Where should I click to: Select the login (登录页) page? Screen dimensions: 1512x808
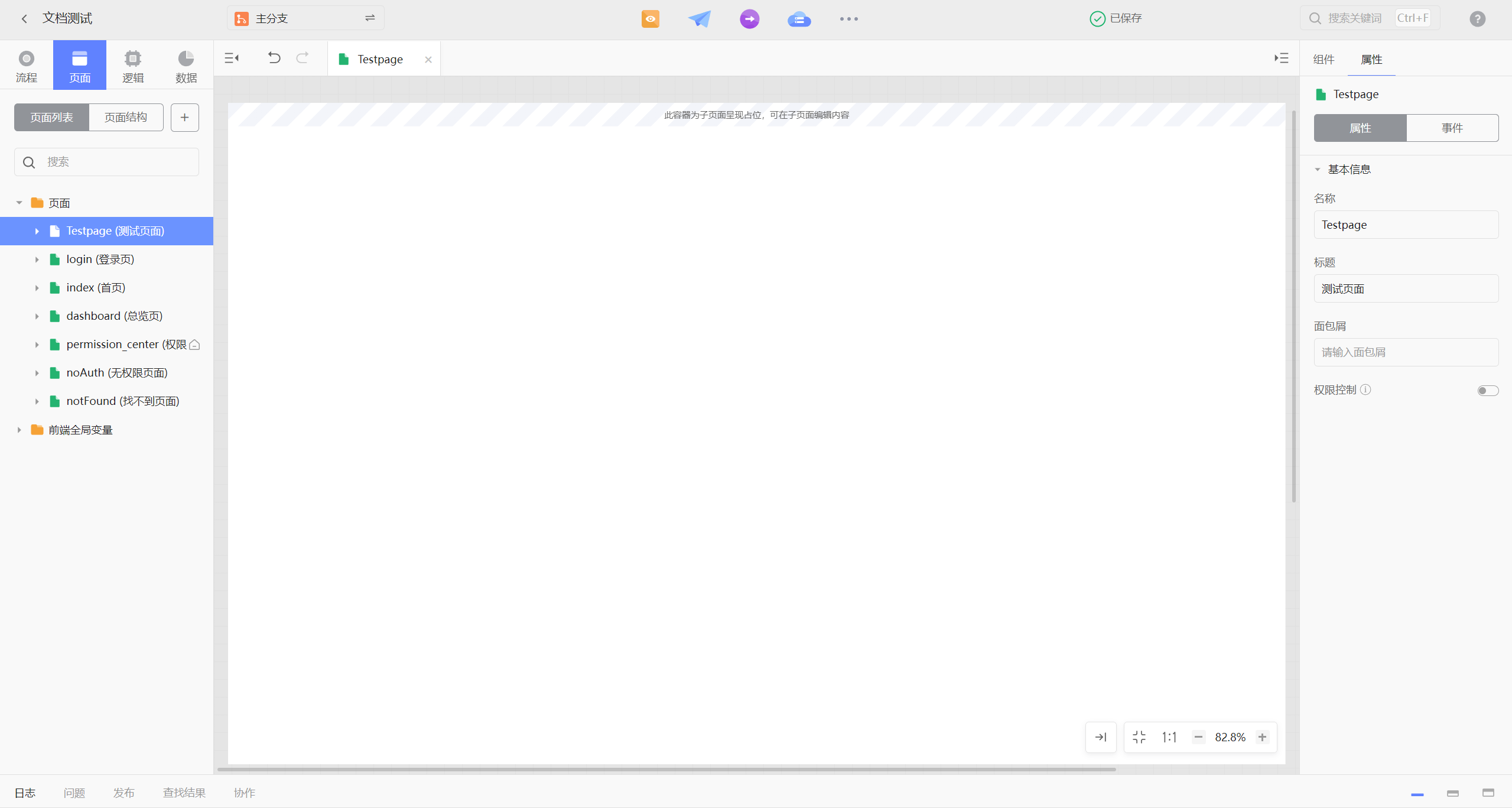tap(106, 259)
